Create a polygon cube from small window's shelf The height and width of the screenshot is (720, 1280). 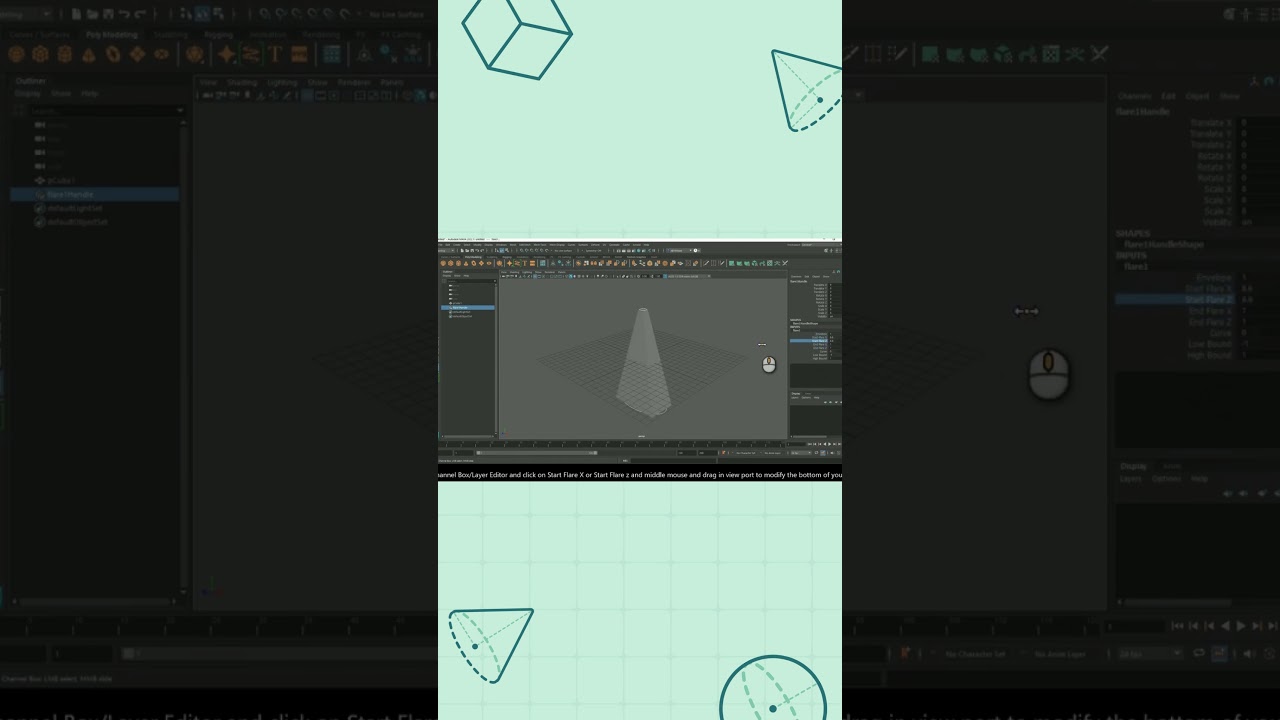point(451,263)
